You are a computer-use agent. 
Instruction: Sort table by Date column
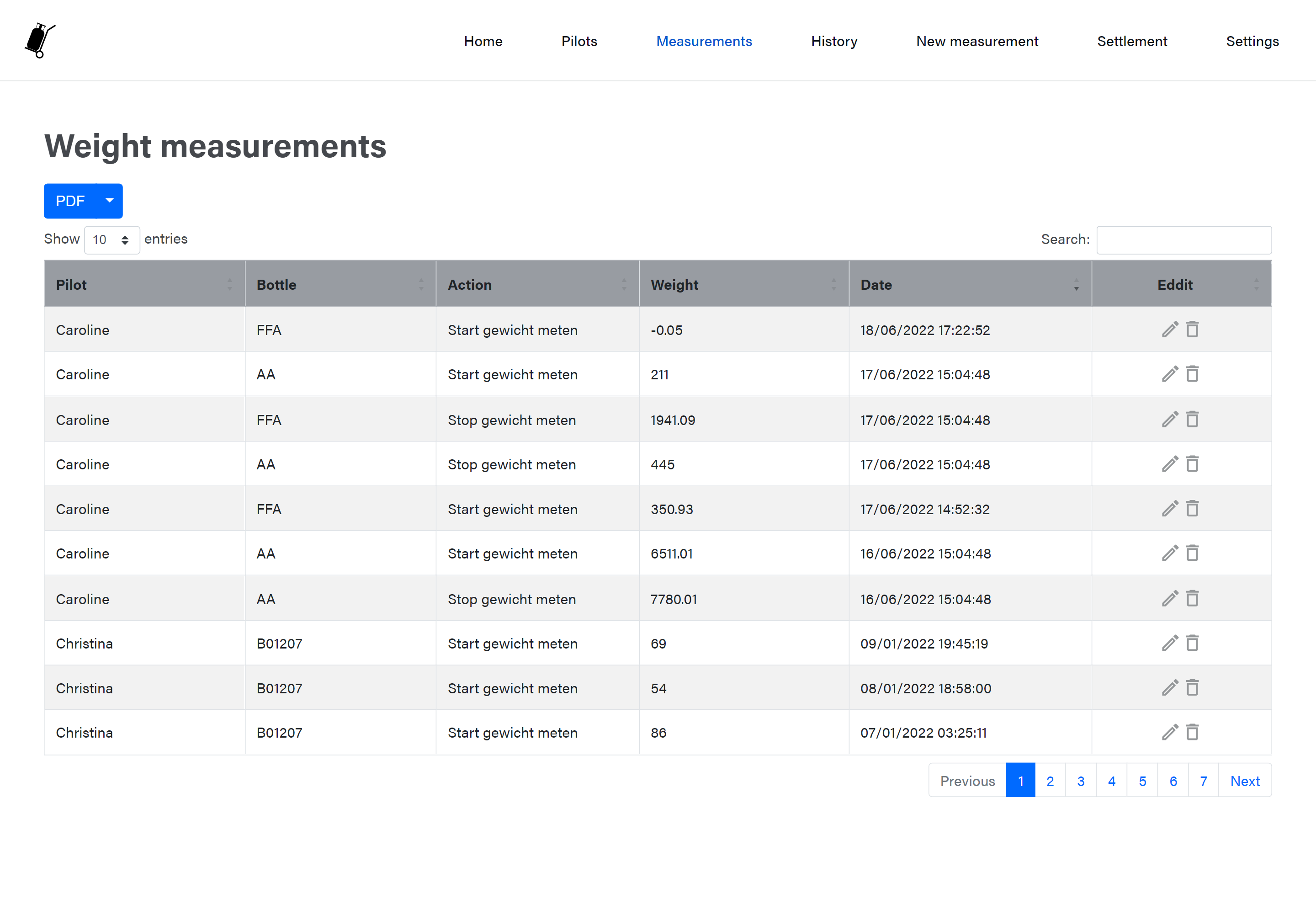coord(970,284)
